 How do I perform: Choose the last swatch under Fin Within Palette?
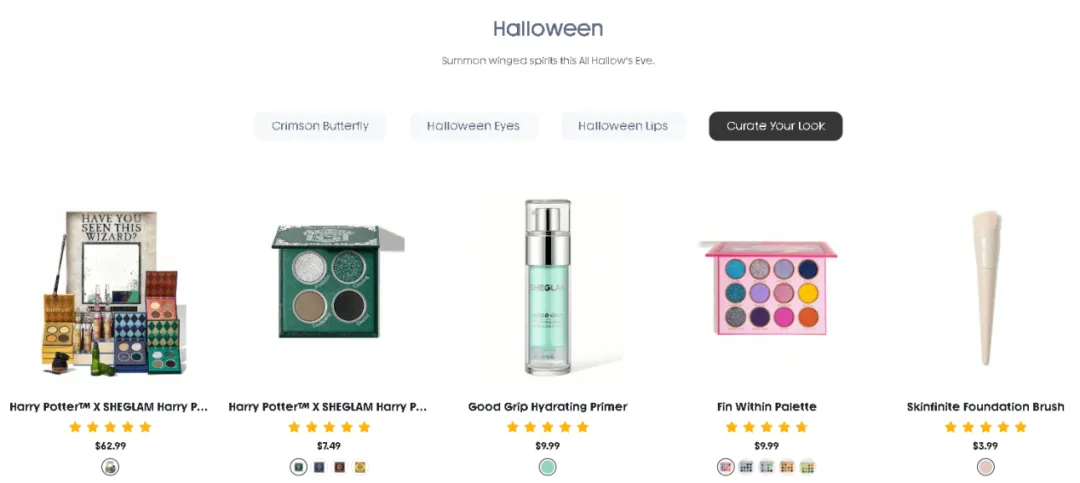[x=808, y=467]
